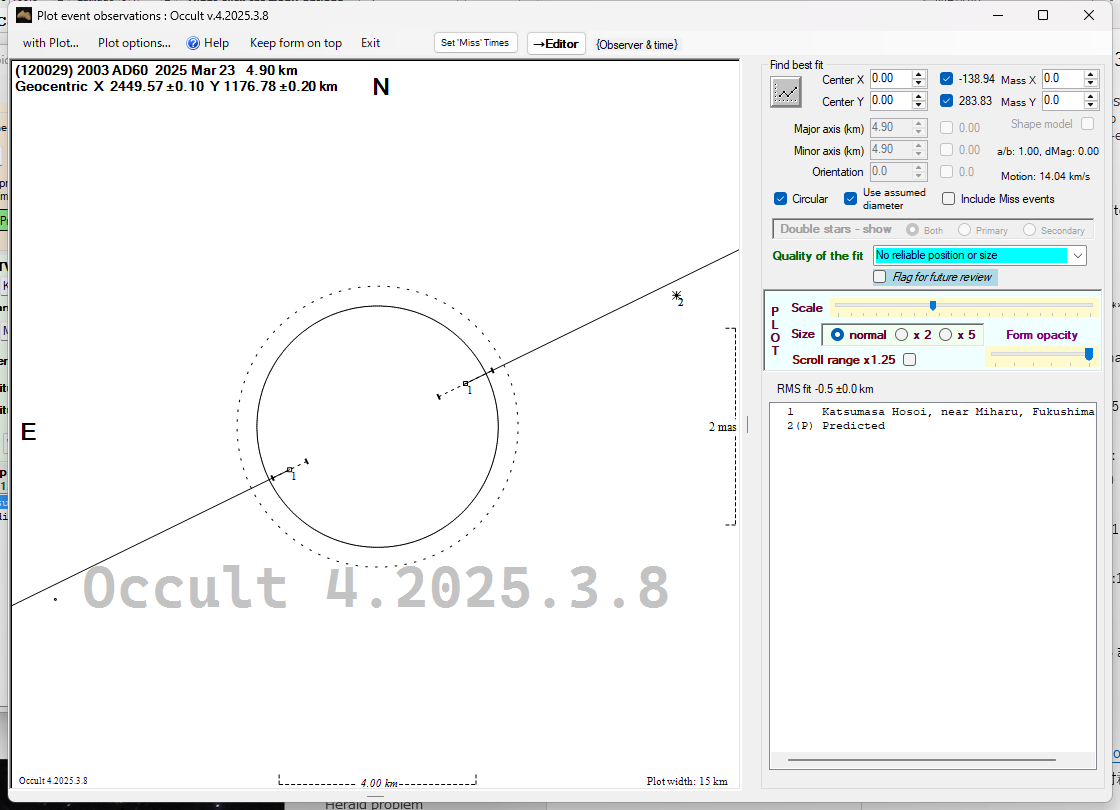Click the Editor button
The height and width of the screenshot is (810, 1120).
(x=555, y=43)
